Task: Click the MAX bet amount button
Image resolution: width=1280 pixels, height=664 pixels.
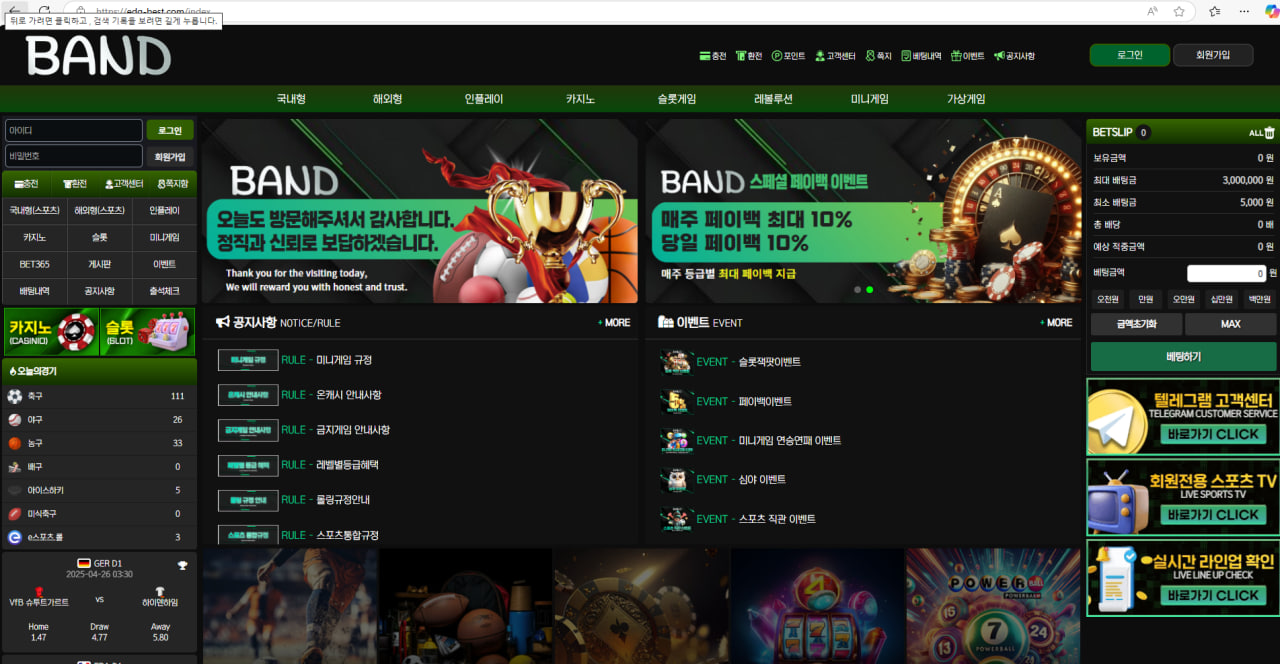Action: click(x=1230, y=324)
